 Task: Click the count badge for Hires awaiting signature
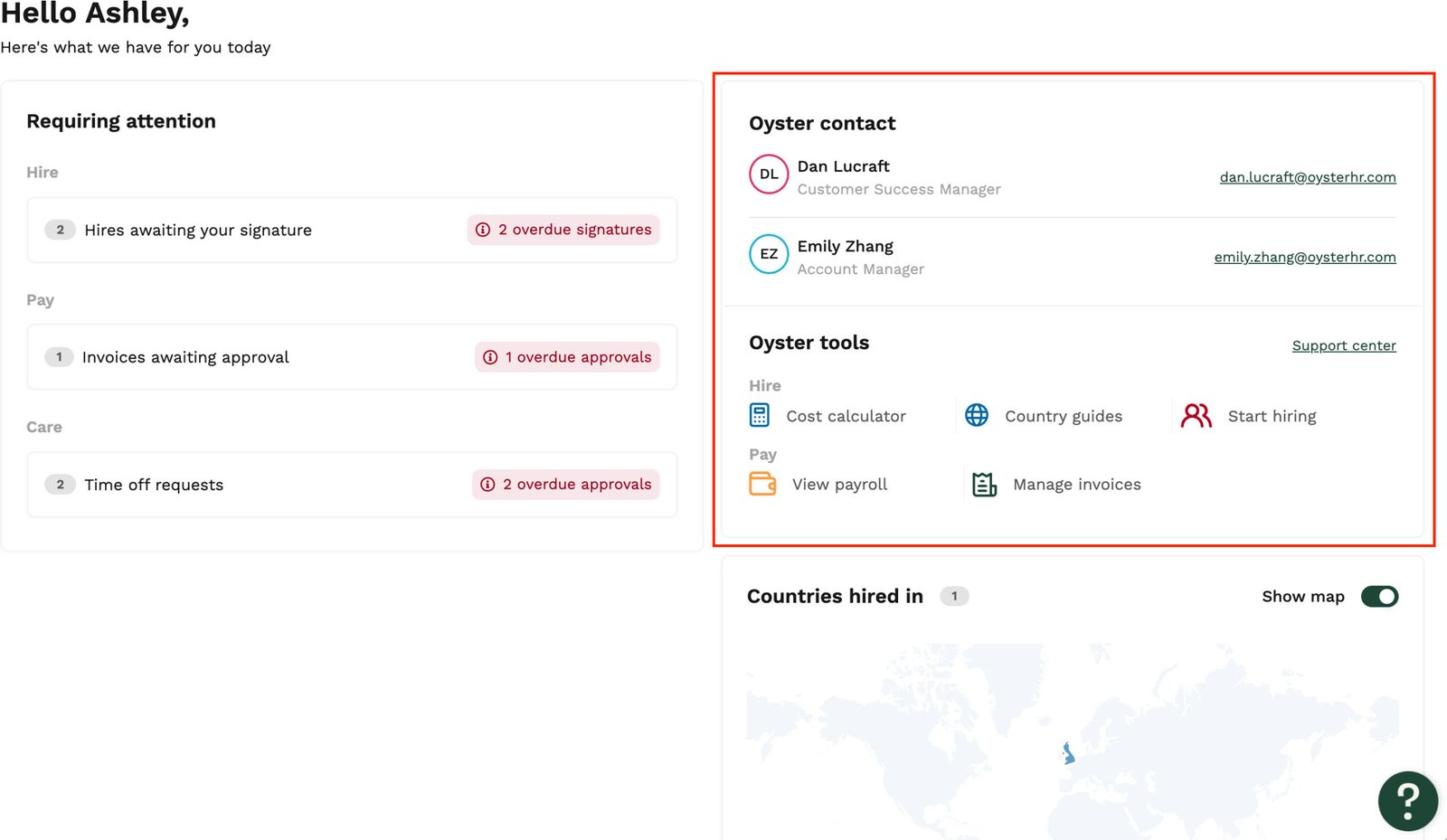60,230
